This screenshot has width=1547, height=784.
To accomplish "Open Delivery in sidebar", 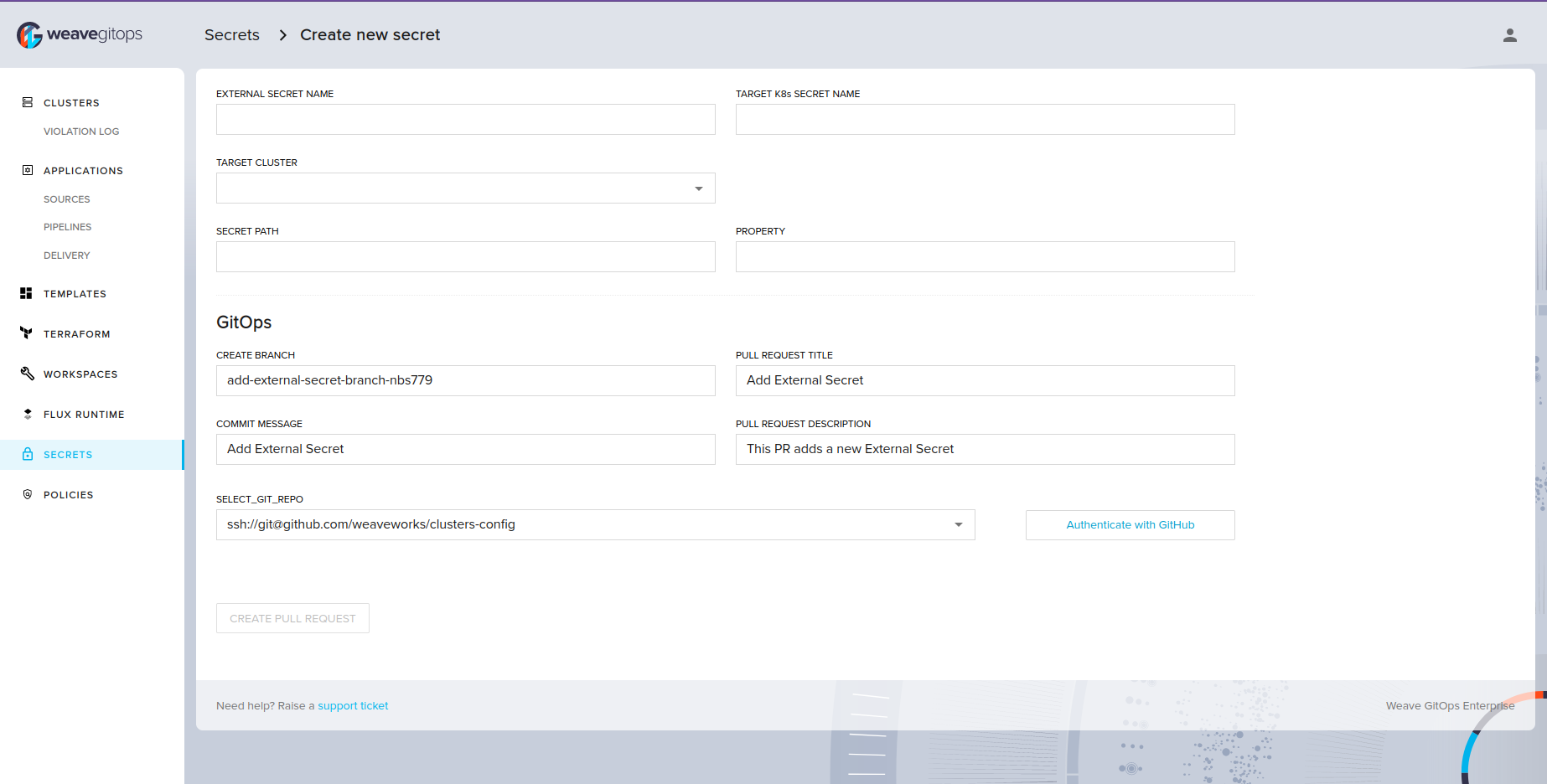I will pyautogui.click(x=67, y=255).
